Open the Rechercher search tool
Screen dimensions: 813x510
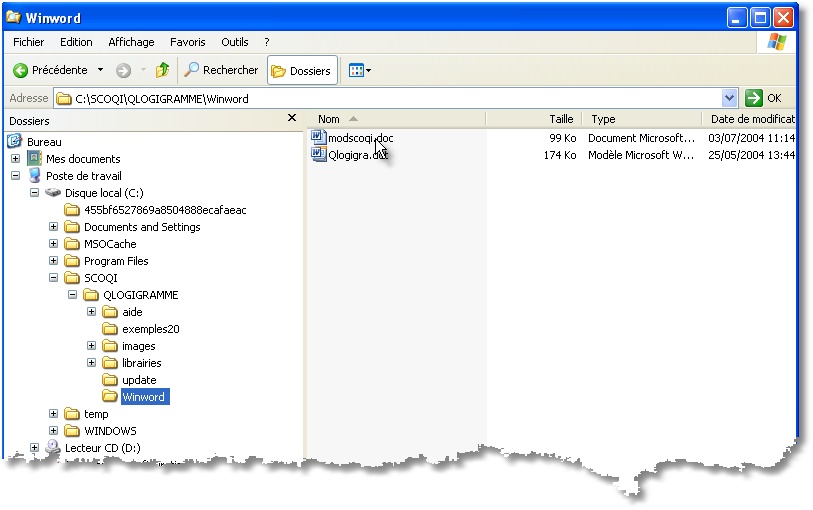(x=221, y=70)
